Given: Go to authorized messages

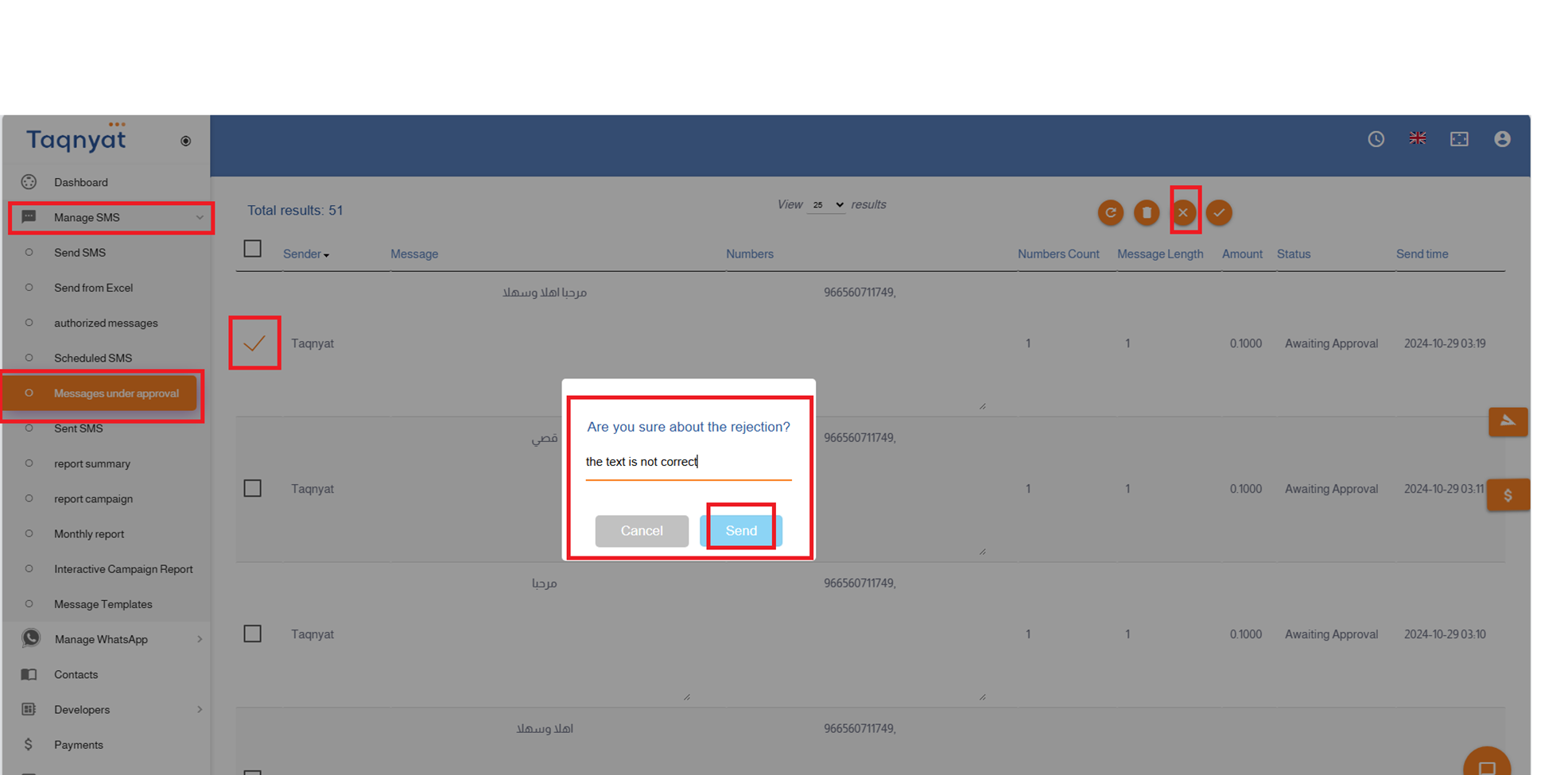Looking at the screenshot, I should [106, 323].
